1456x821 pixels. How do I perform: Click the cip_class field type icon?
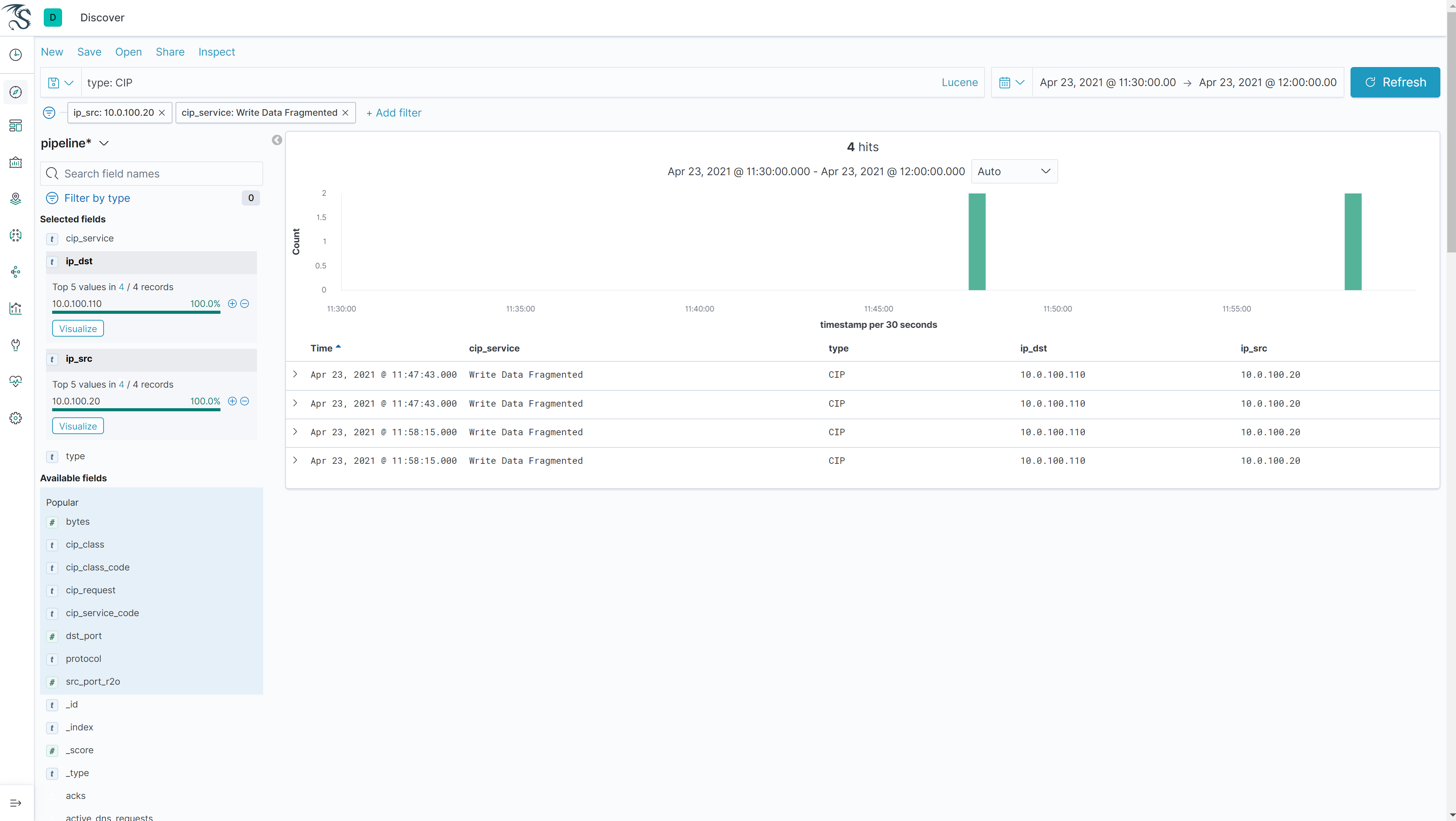click(52, 545)
